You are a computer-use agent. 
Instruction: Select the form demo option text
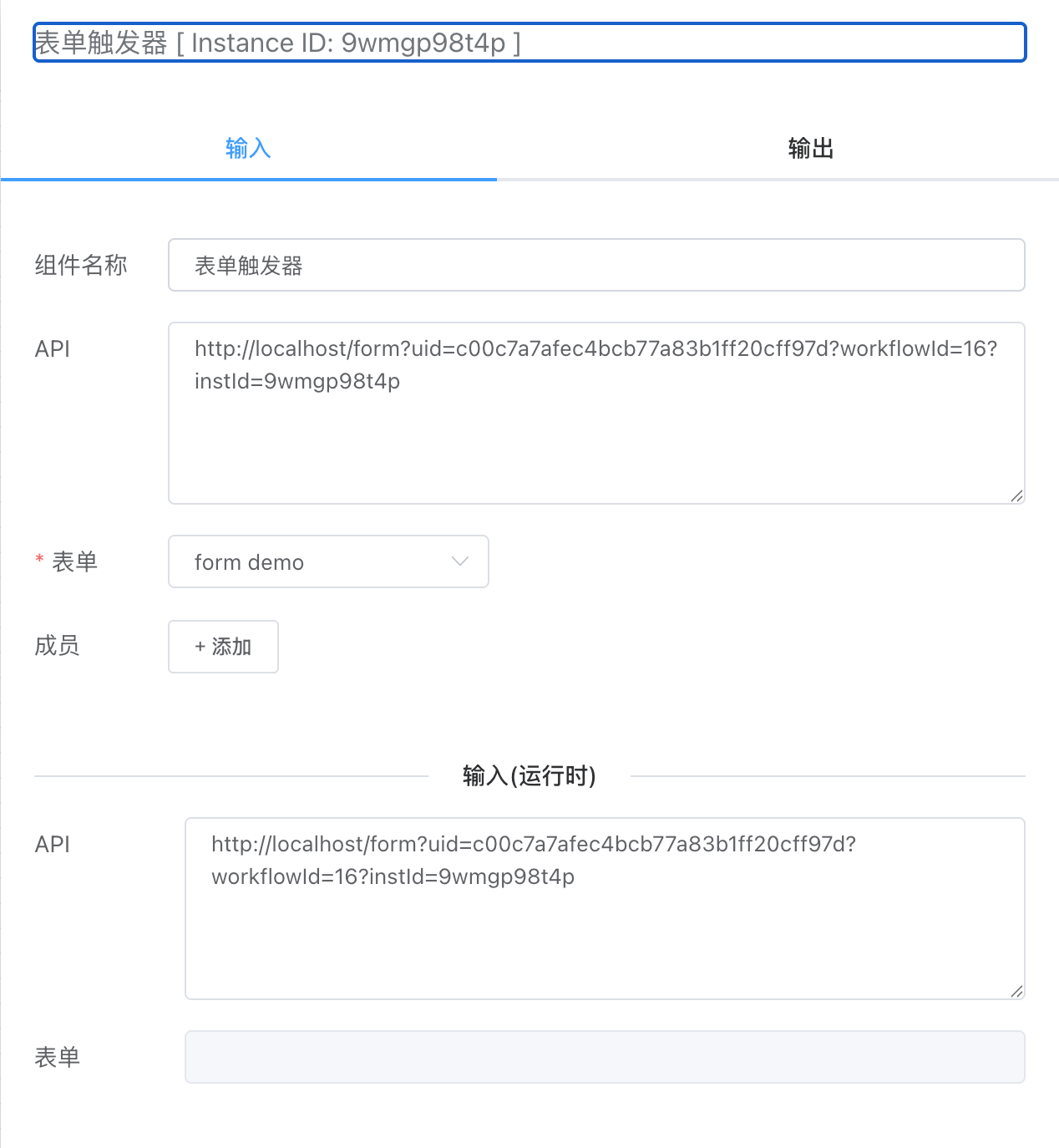248,561
